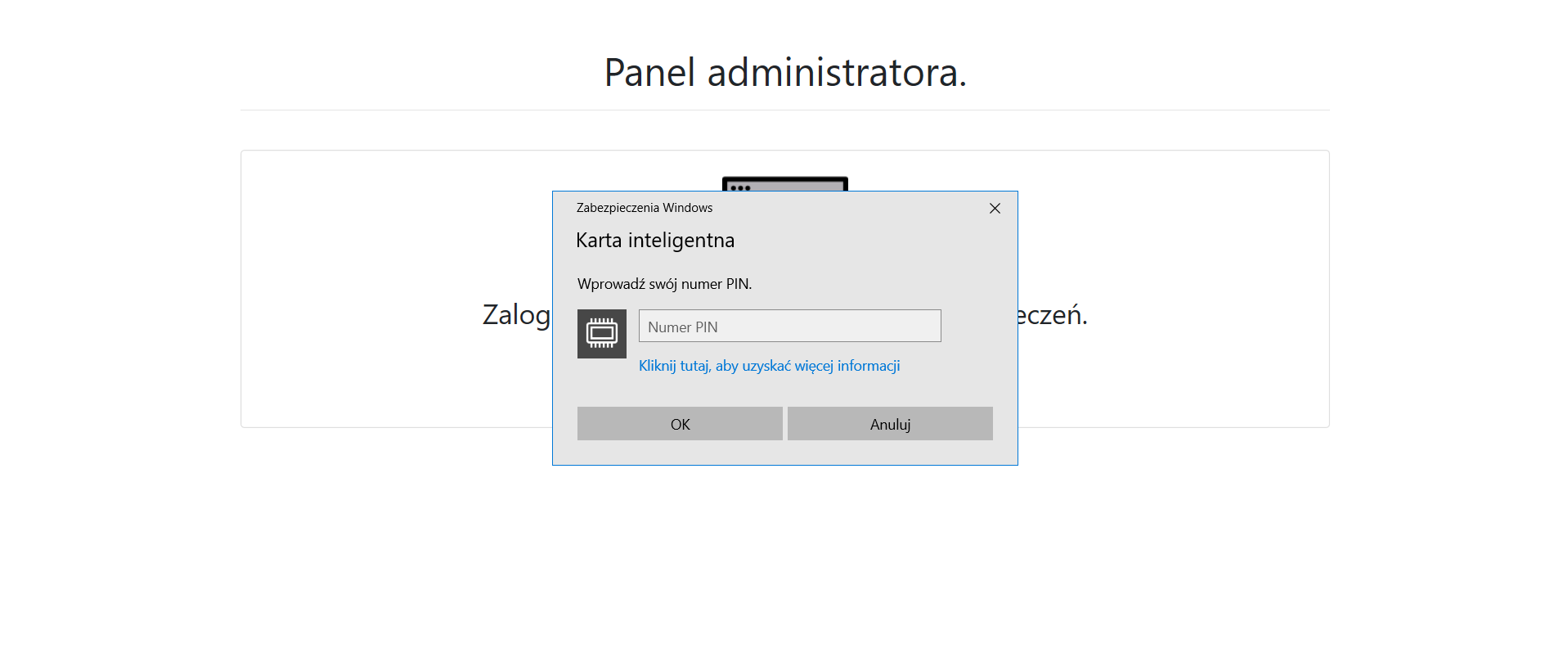This screenshot has height=649, width=1568.
Task: Click the truncated "eczeń." text on the page
Action: tap(1053, 315)
